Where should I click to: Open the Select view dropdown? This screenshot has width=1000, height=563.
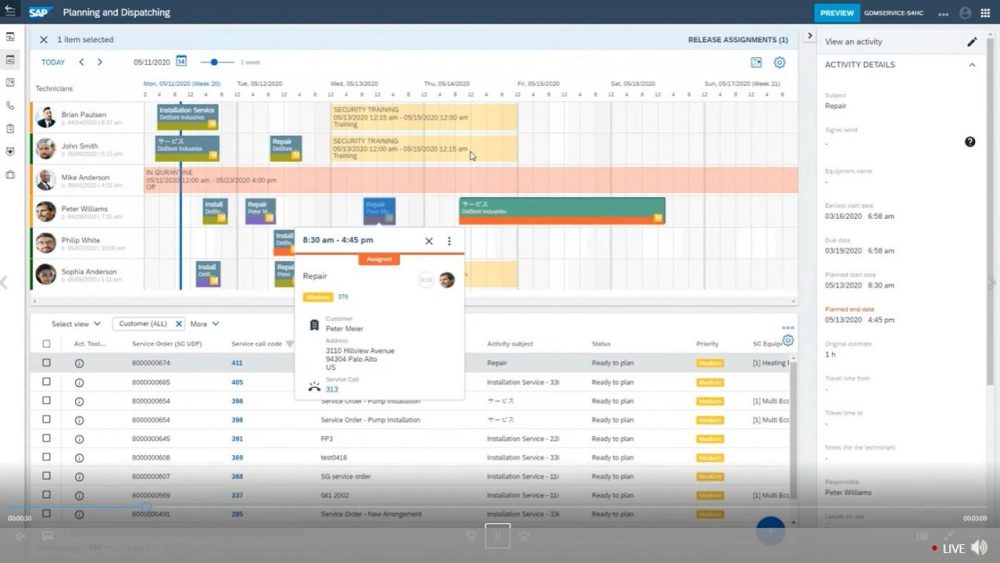click(x=76, y=324)
